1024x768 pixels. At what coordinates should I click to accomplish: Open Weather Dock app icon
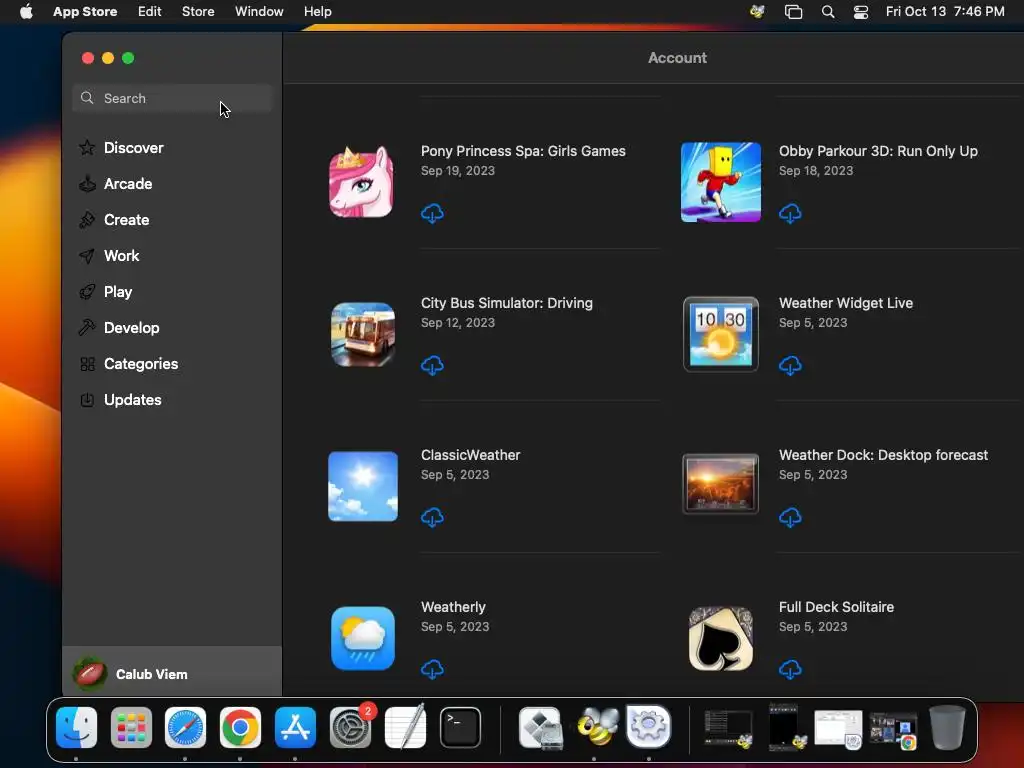coord(721,484)
